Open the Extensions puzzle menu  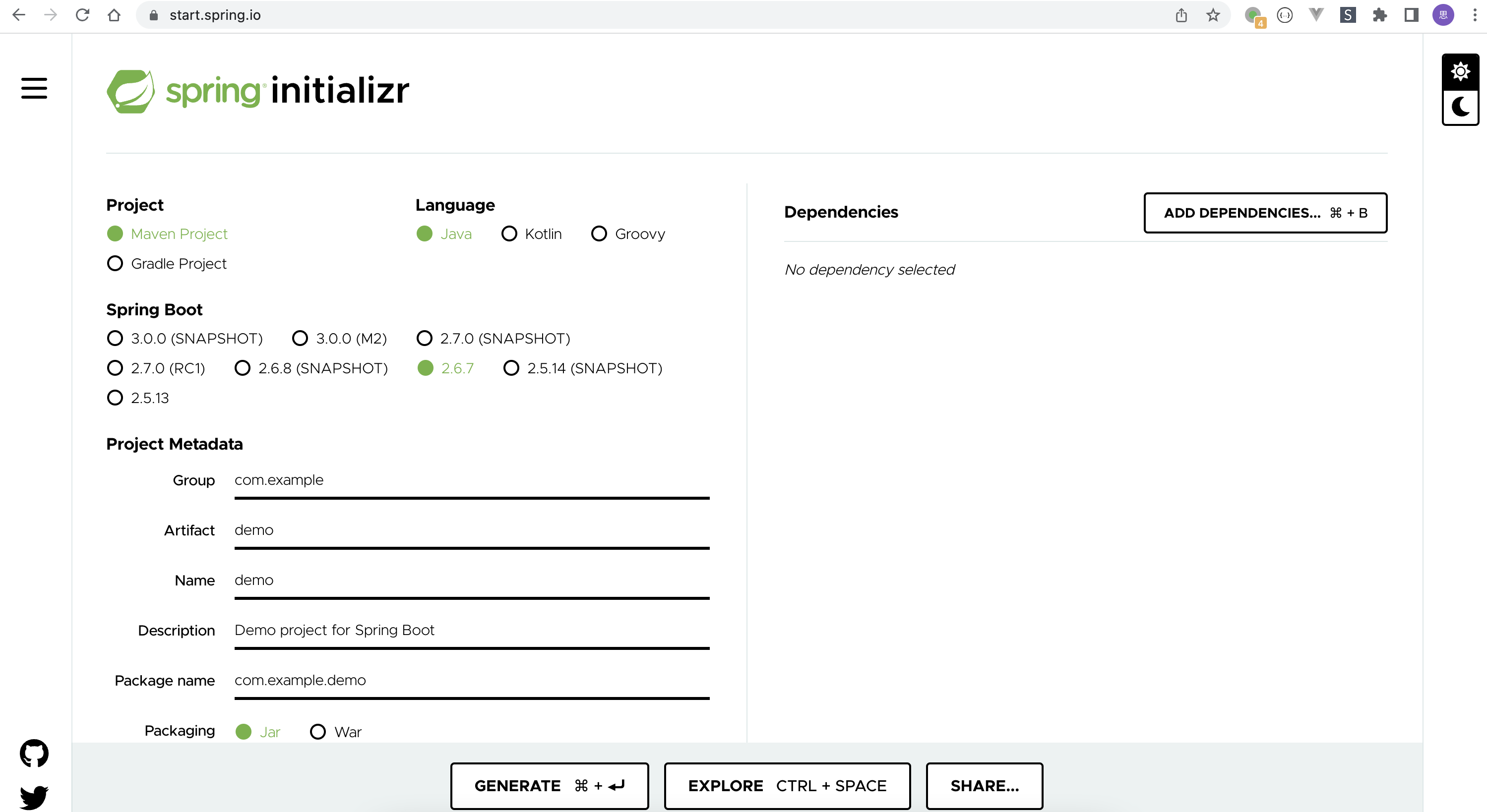coord(1380,15)
